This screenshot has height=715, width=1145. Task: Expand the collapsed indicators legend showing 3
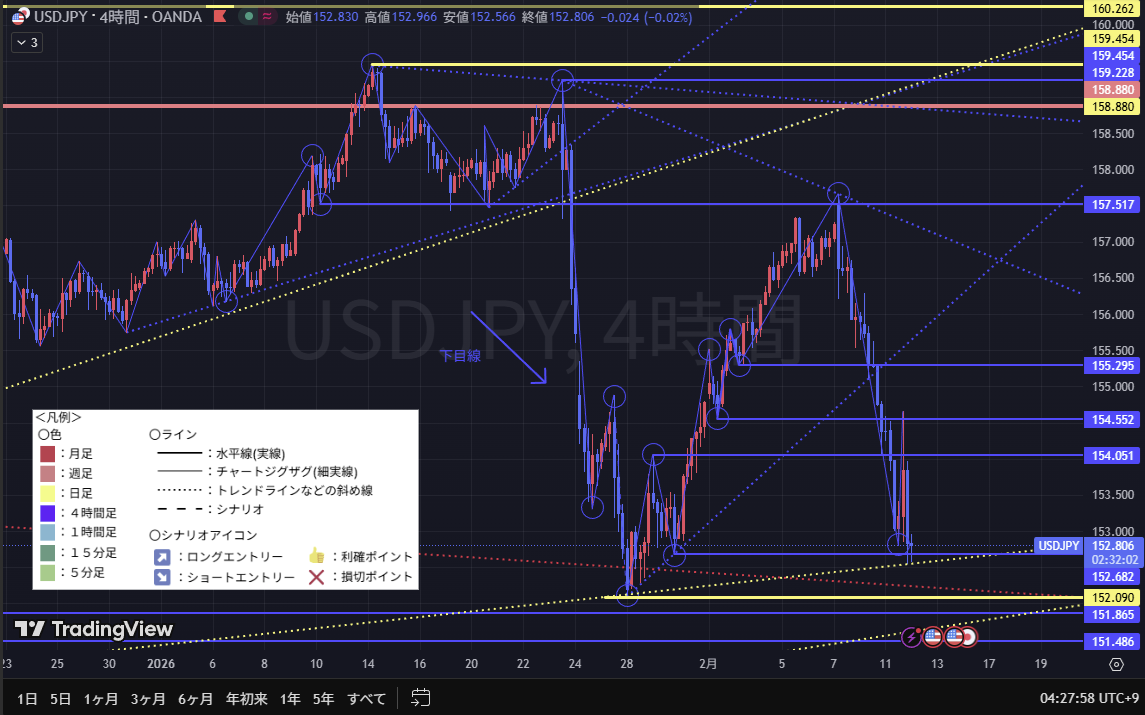point(27,43)
